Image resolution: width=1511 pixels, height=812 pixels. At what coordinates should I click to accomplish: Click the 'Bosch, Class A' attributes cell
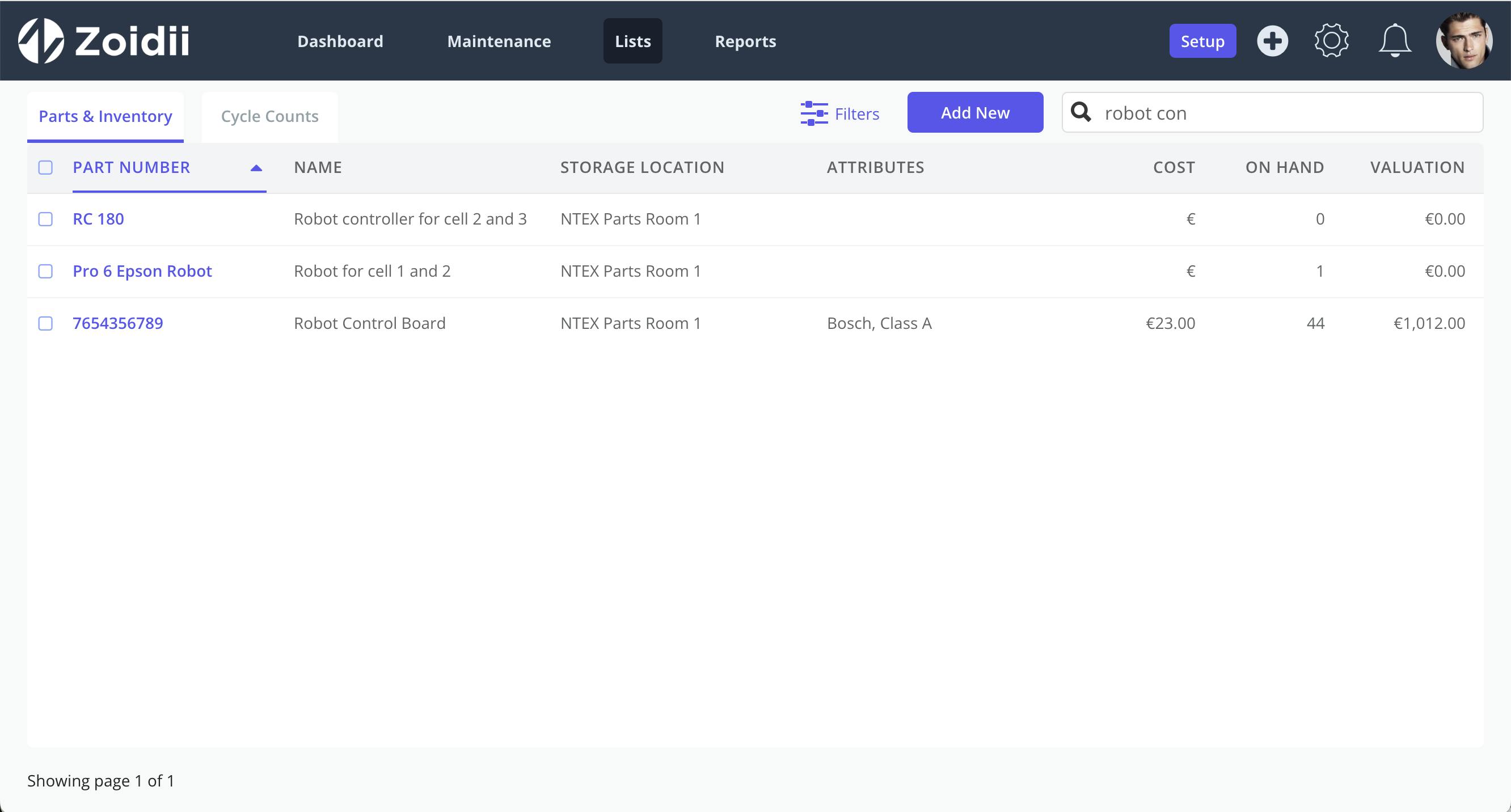tap(879, 324)
